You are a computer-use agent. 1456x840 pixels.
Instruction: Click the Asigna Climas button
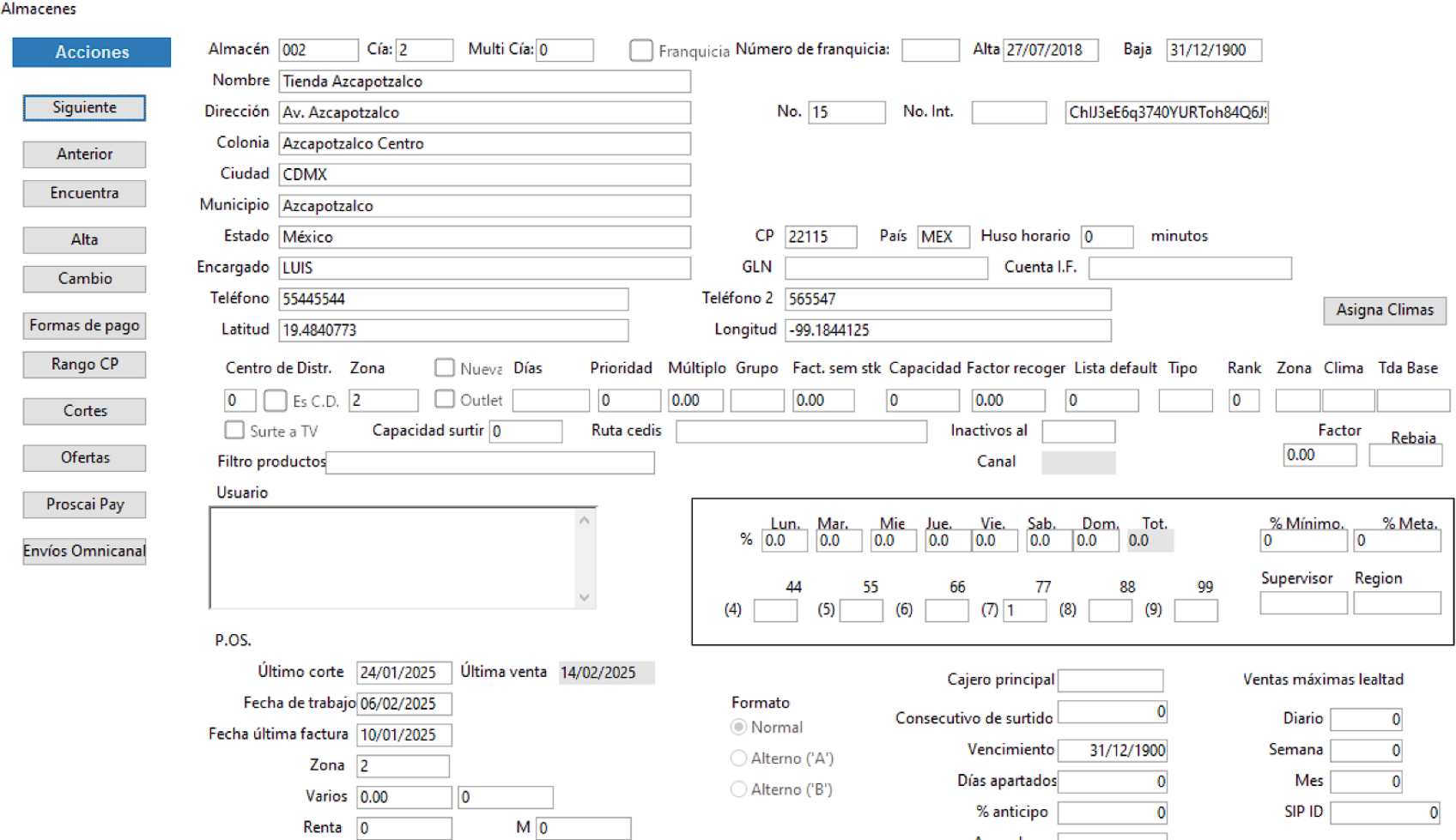pos(1385,311)
